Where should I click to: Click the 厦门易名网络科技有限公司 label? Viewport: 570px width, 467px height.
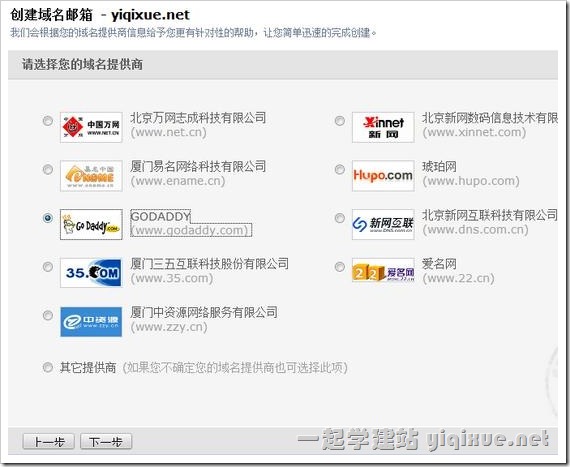198,166
